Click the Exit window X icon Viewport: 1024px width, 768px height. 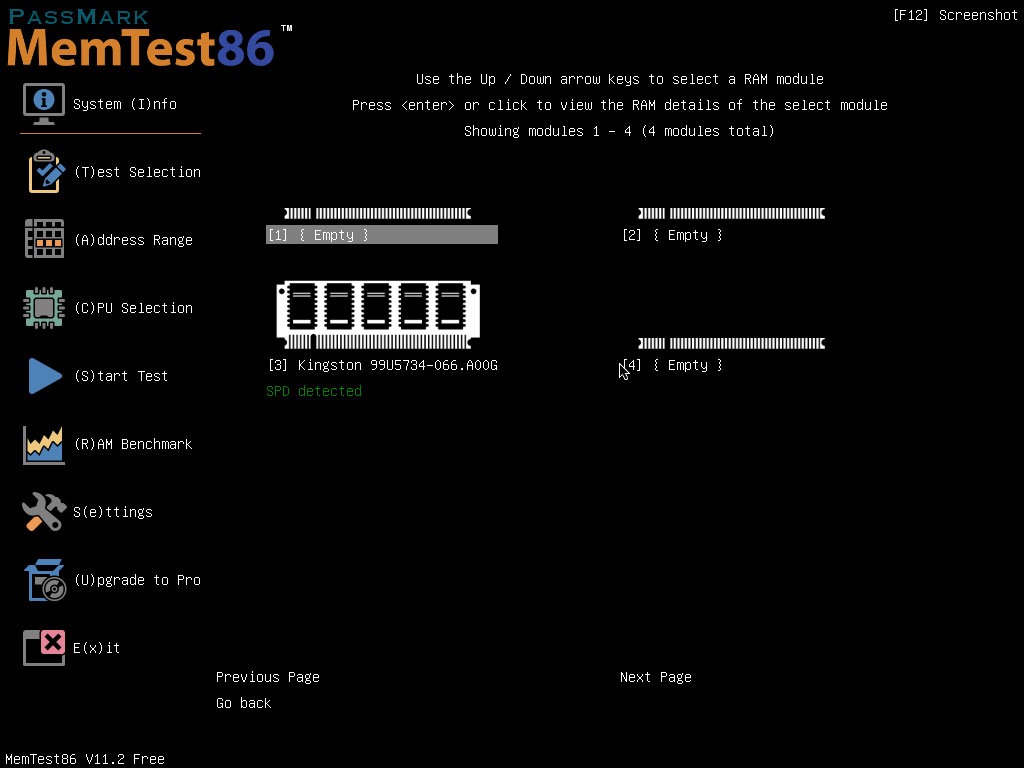44,648
